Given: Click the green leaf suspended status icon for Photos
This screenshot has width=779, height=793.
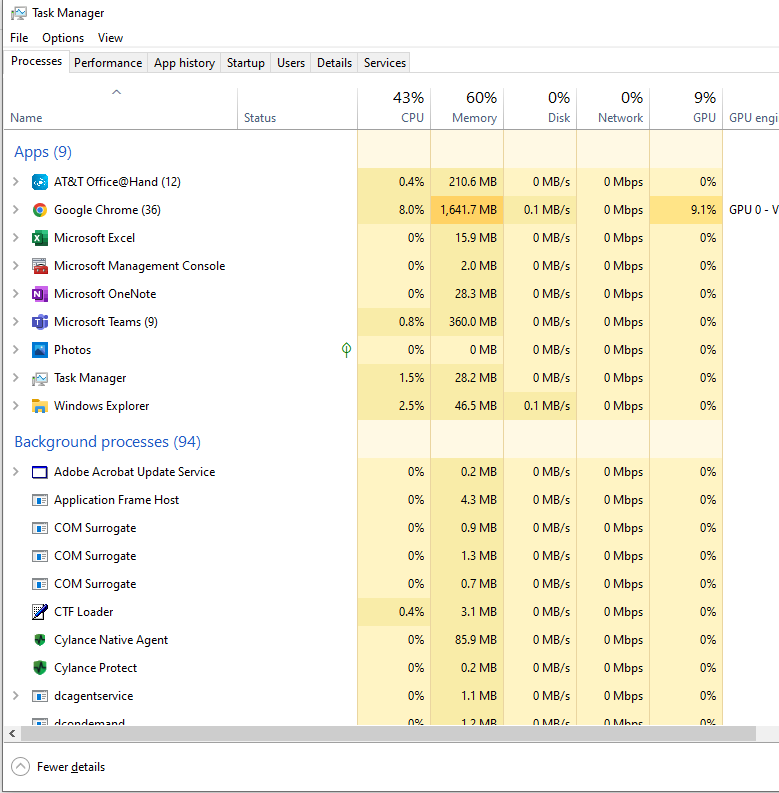Looking at the screenshot, I should 347,350.
